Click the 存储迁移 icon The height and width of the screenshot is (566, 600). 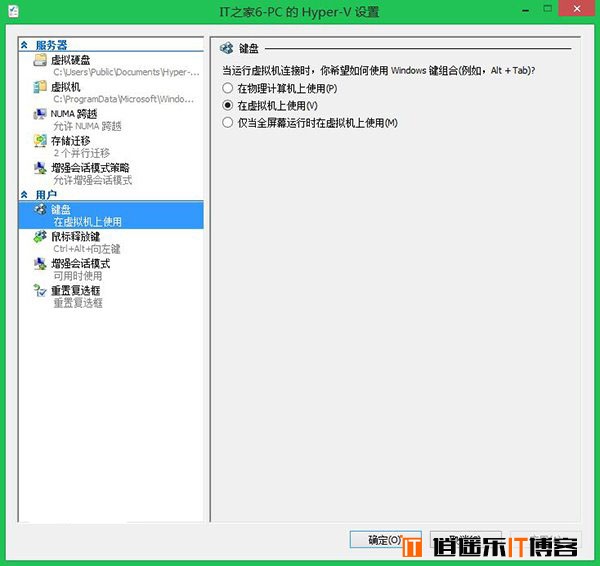click(x=40, y=140)
